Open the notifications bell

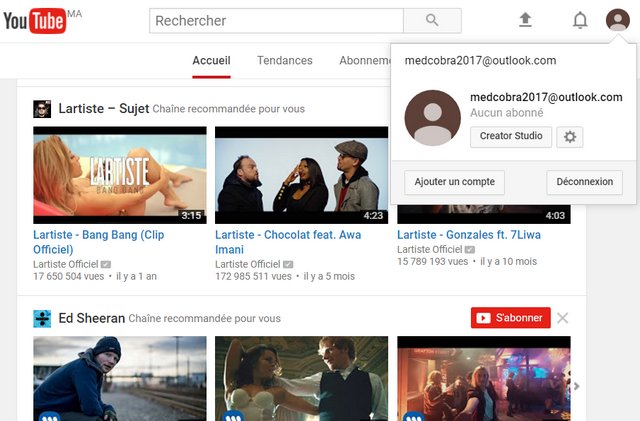pyautogui.click(x=580, y=20)
